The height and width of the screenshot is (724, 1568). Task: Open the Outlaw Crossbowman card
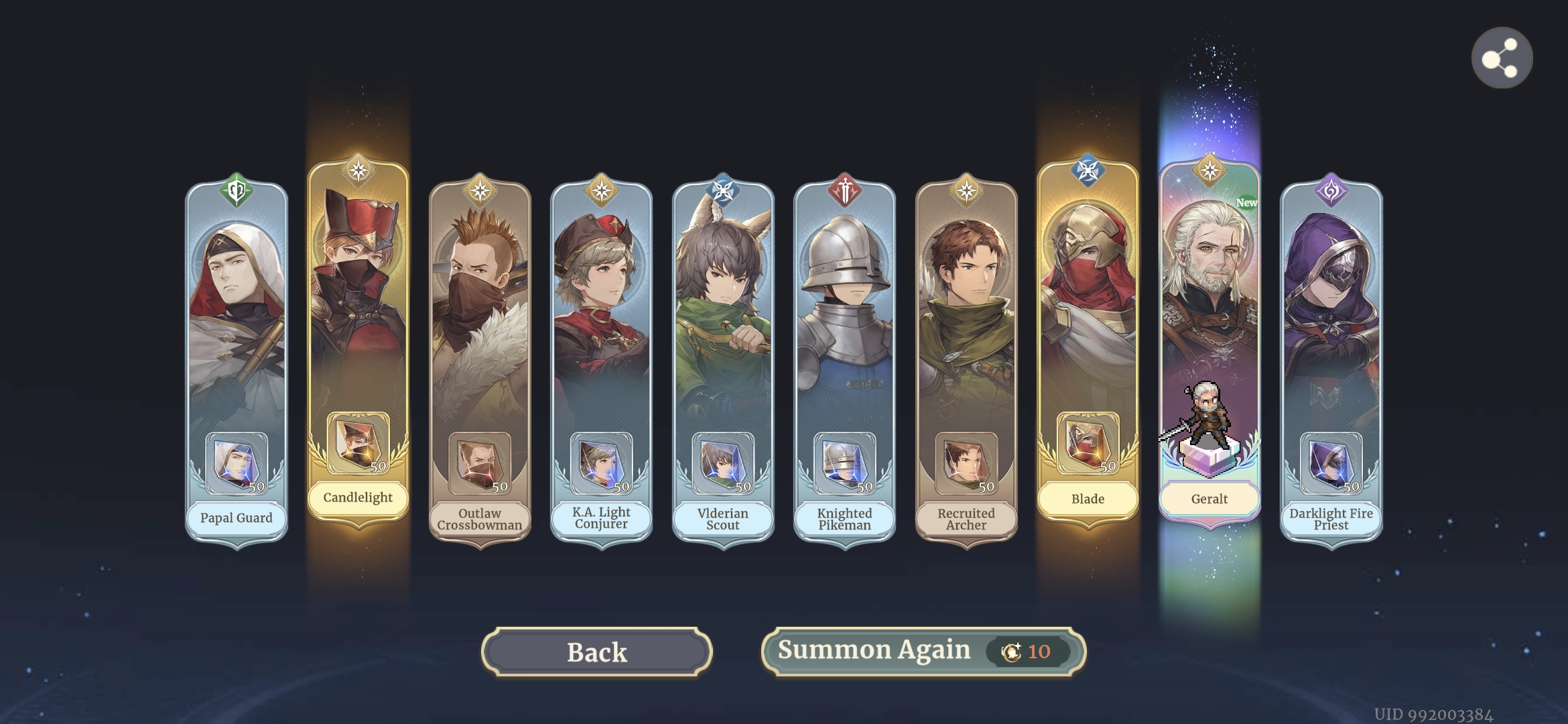[x=480, y=362]
